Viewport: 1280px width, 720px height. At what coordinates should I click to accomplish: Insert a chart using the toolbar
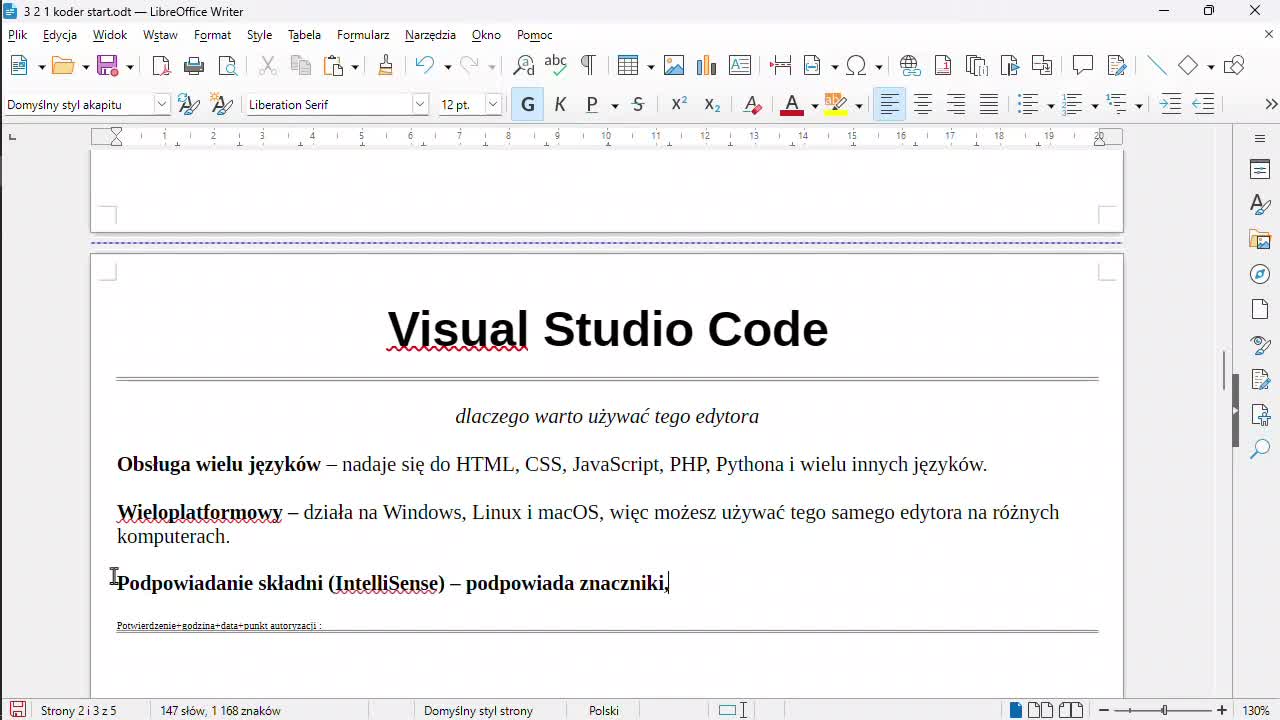(707, 65)
